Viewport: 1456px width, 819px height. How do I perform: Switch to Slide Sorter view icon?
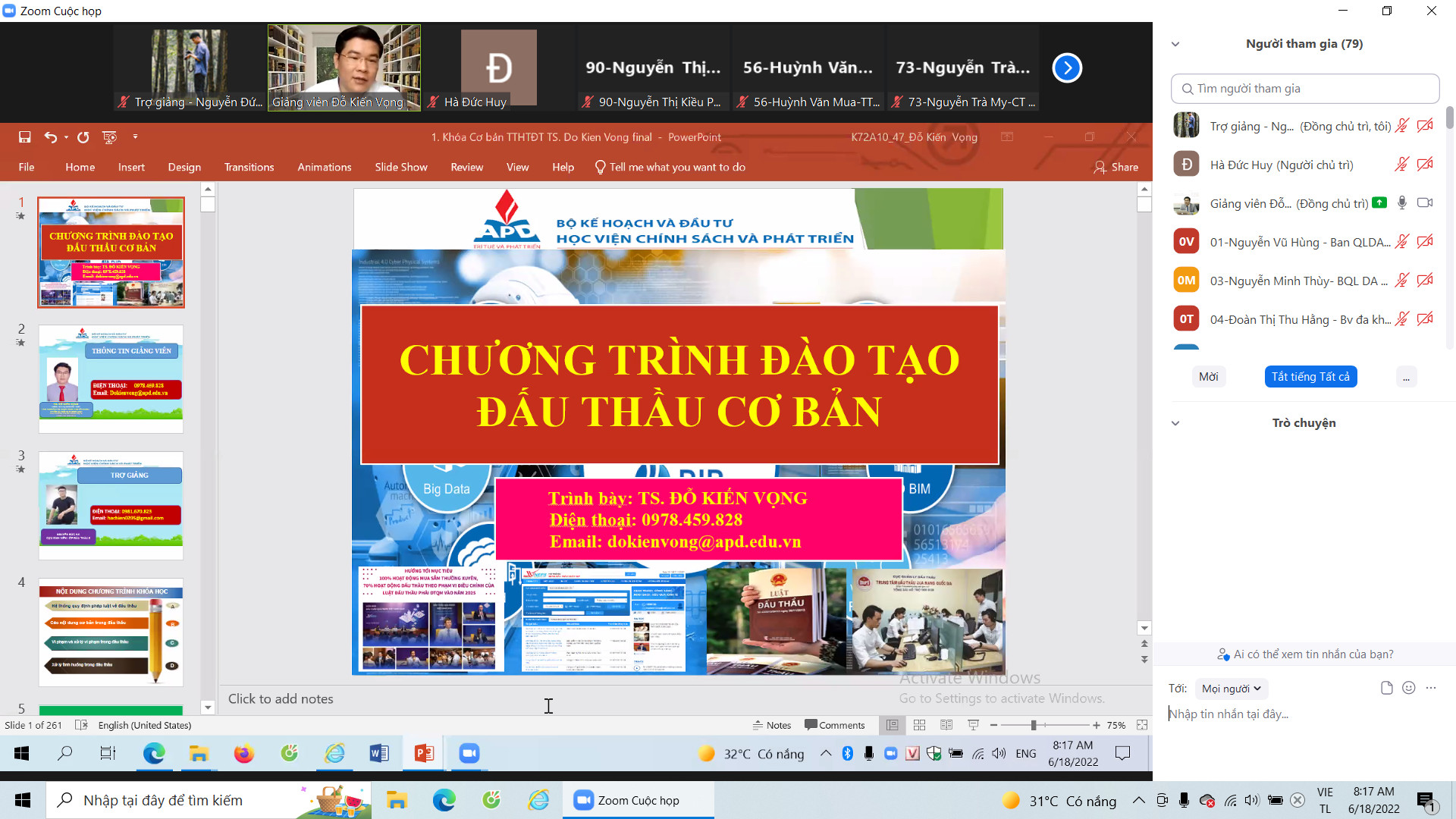pyautogui.click(x=919, y=725)
